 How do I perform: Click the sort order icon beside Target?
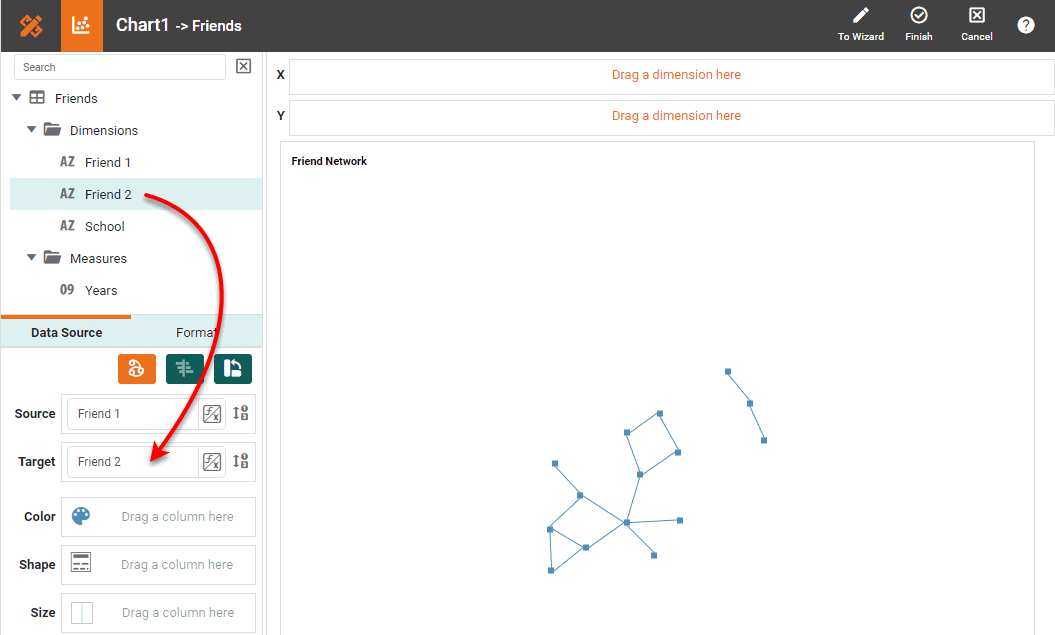(240, 461)
